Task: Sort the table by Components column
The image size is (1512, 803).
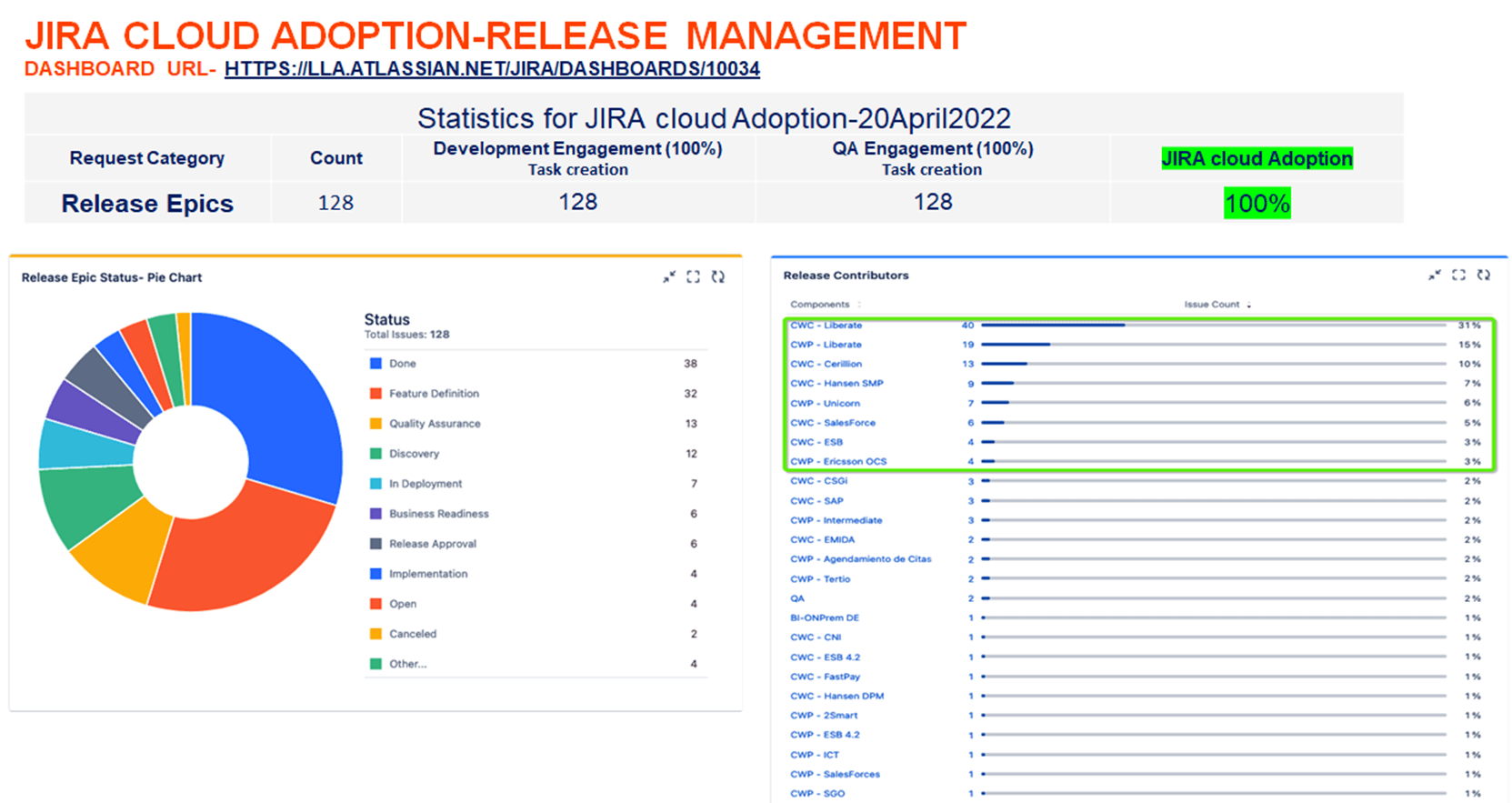Action: [x=819, y=305]
